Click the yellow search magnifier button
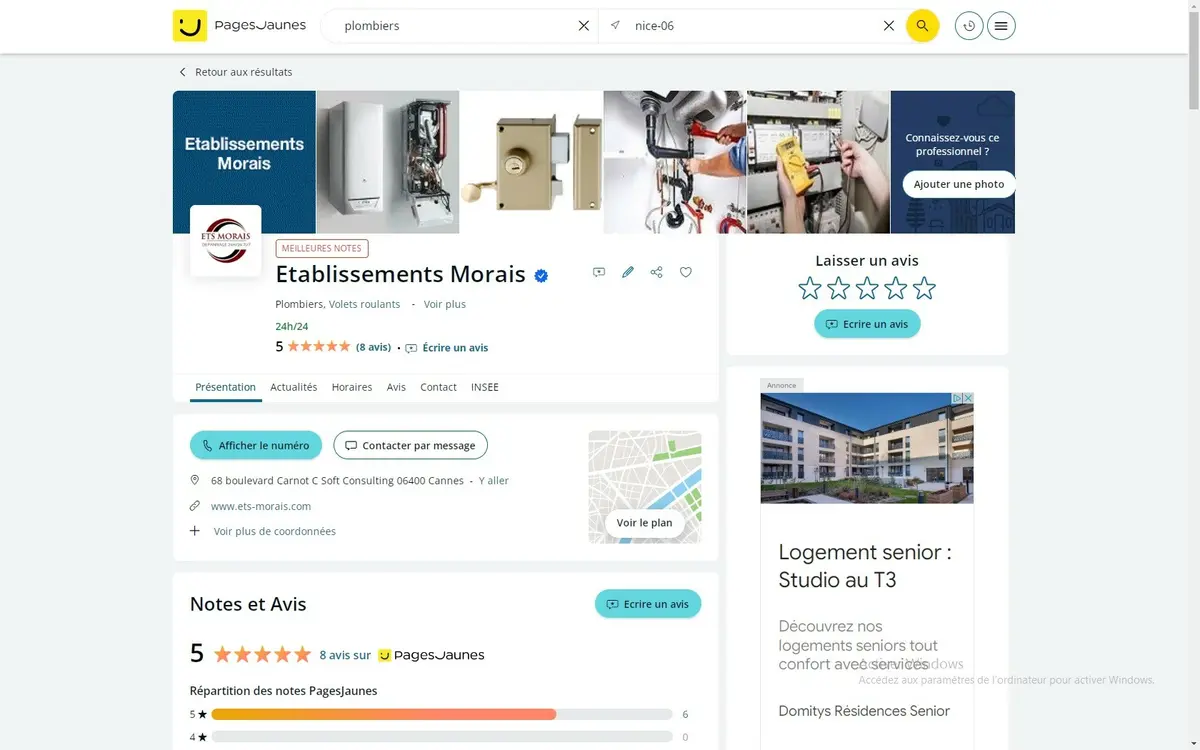1200x750 pixels. [x=922, y=26]
